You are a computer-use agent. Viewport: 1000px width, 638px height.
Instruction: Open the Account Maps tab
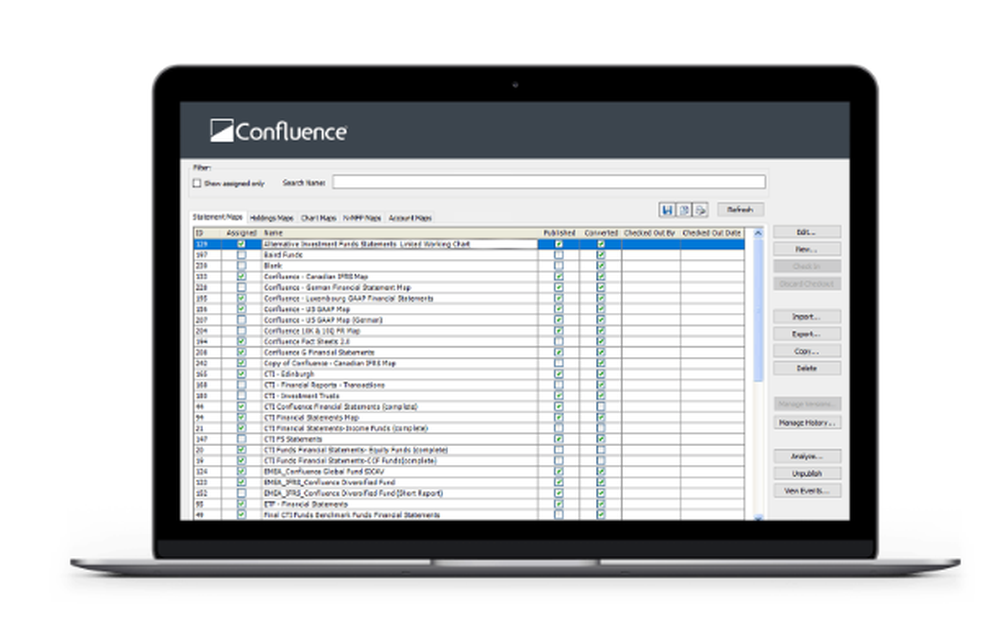[x=410, y=218]
